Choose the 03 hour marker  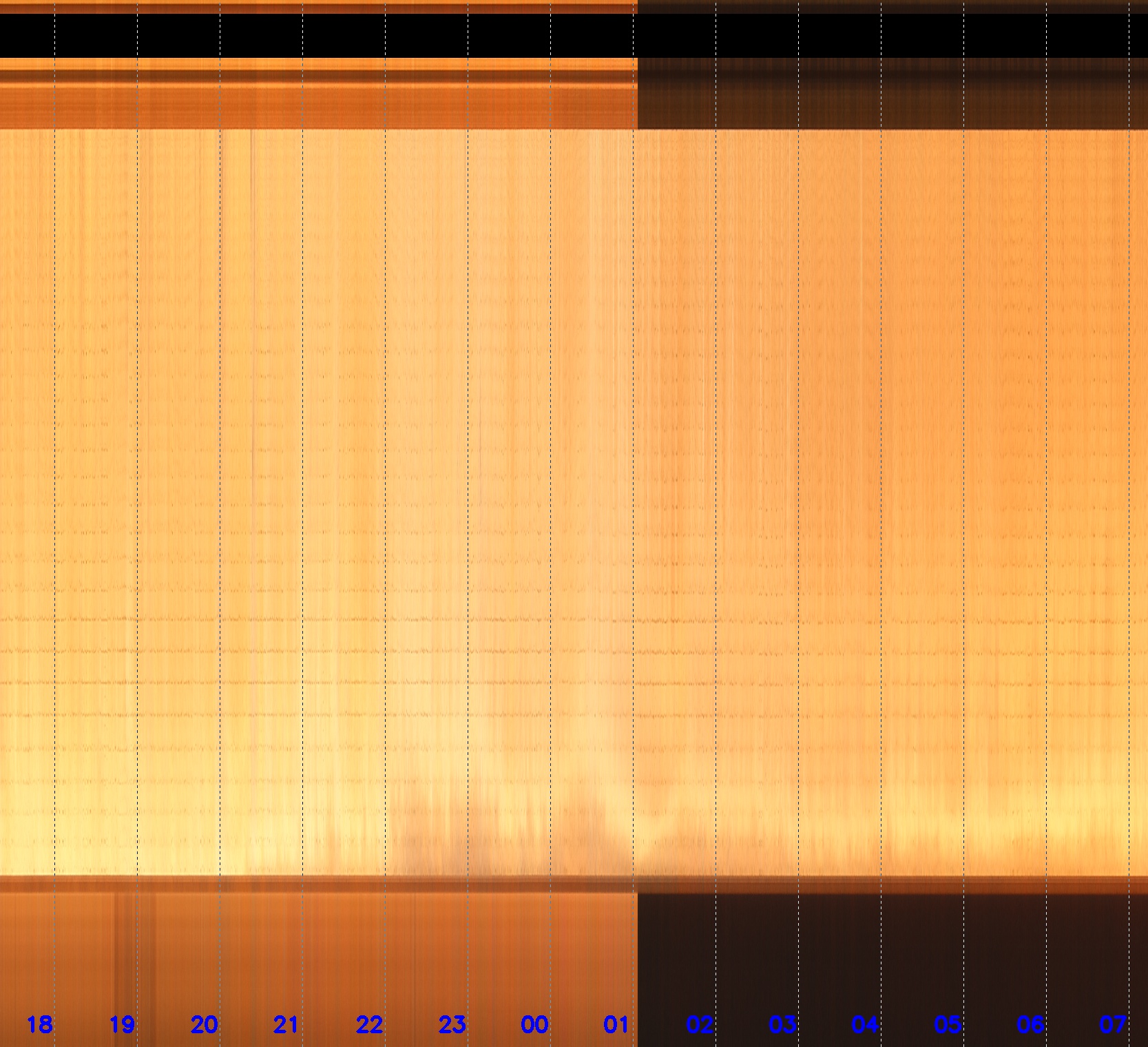click(782, 1024)
